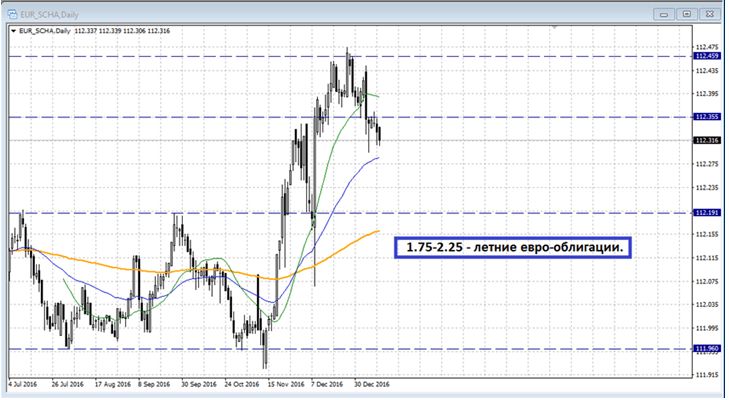Viewport: 729px width, 400px height.
Task: Click the 30 Dec 2016 date label
Action: coord(370,383)
